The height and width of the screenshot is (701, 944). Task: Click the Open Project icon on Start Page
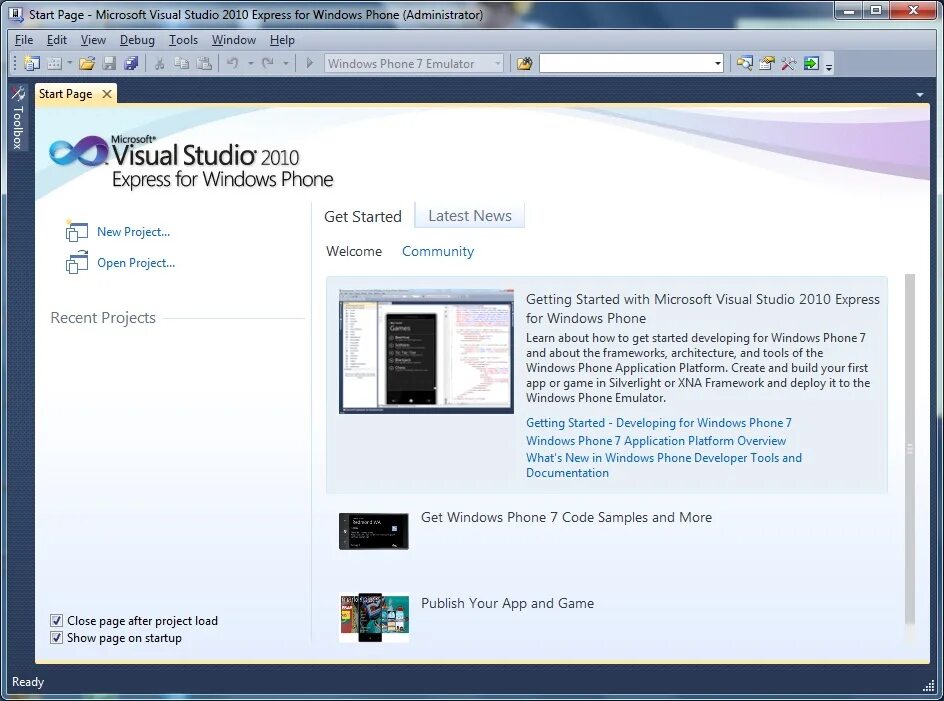[x=76, y=262]
